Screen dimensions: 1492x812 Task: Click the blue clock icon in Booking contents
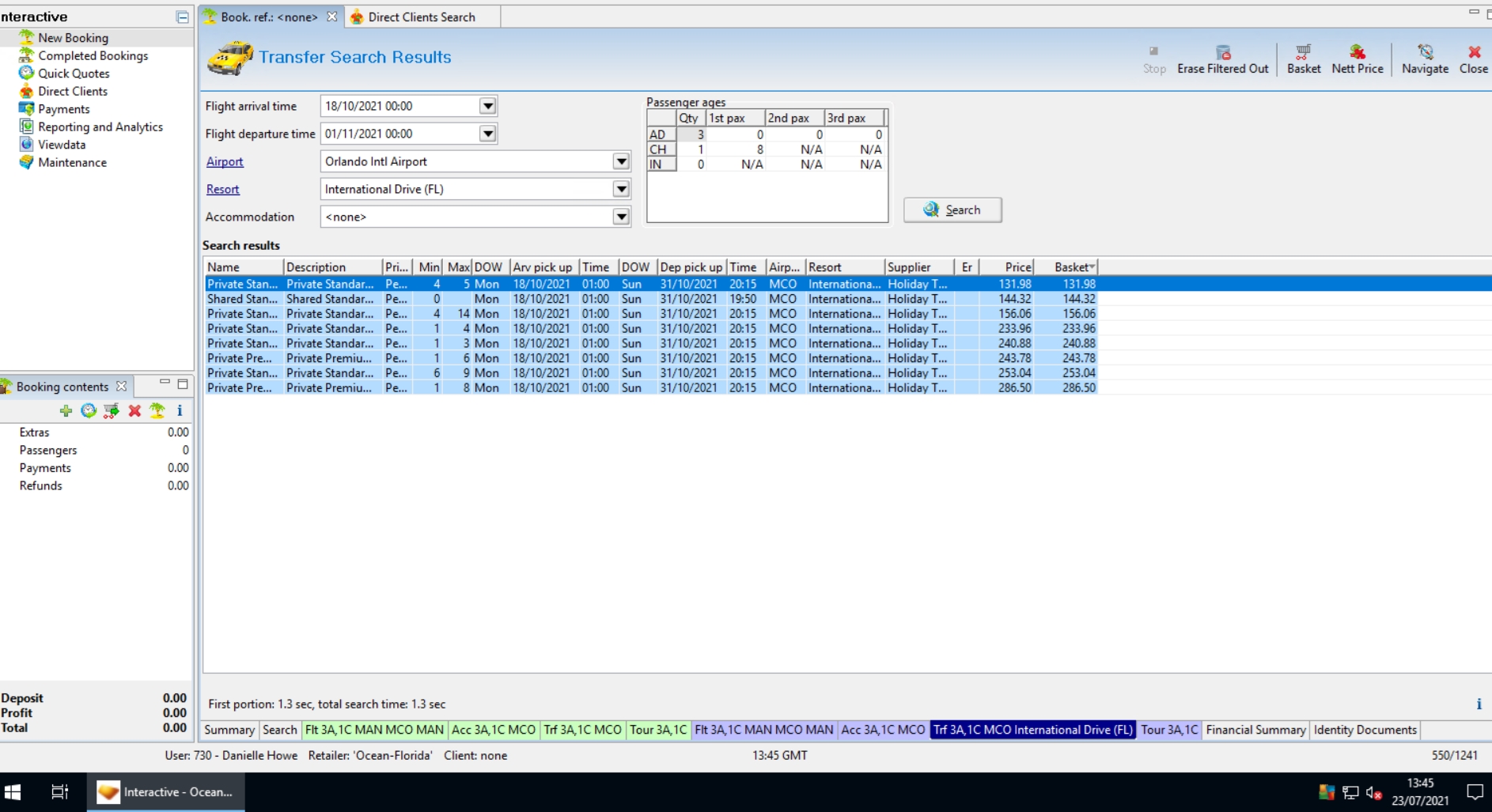[89, 410]
